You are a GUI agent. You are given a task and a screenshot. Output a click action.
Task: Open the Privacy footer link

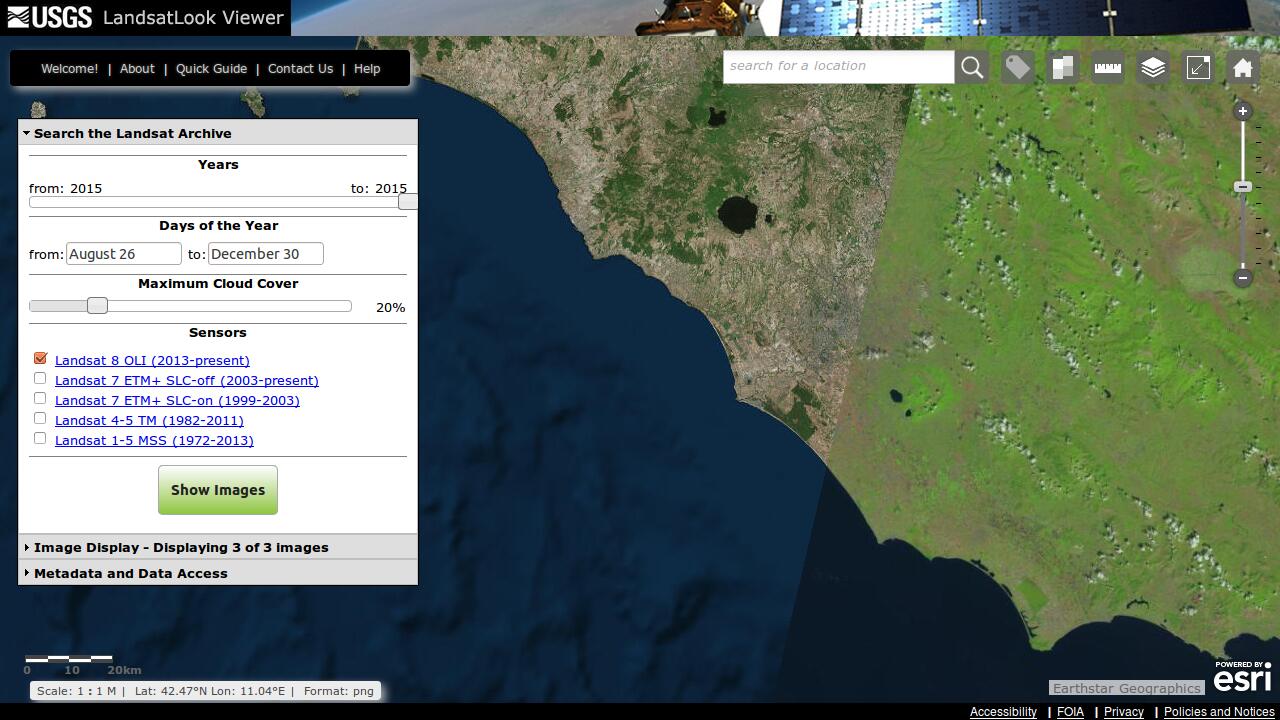(1124, 712)
